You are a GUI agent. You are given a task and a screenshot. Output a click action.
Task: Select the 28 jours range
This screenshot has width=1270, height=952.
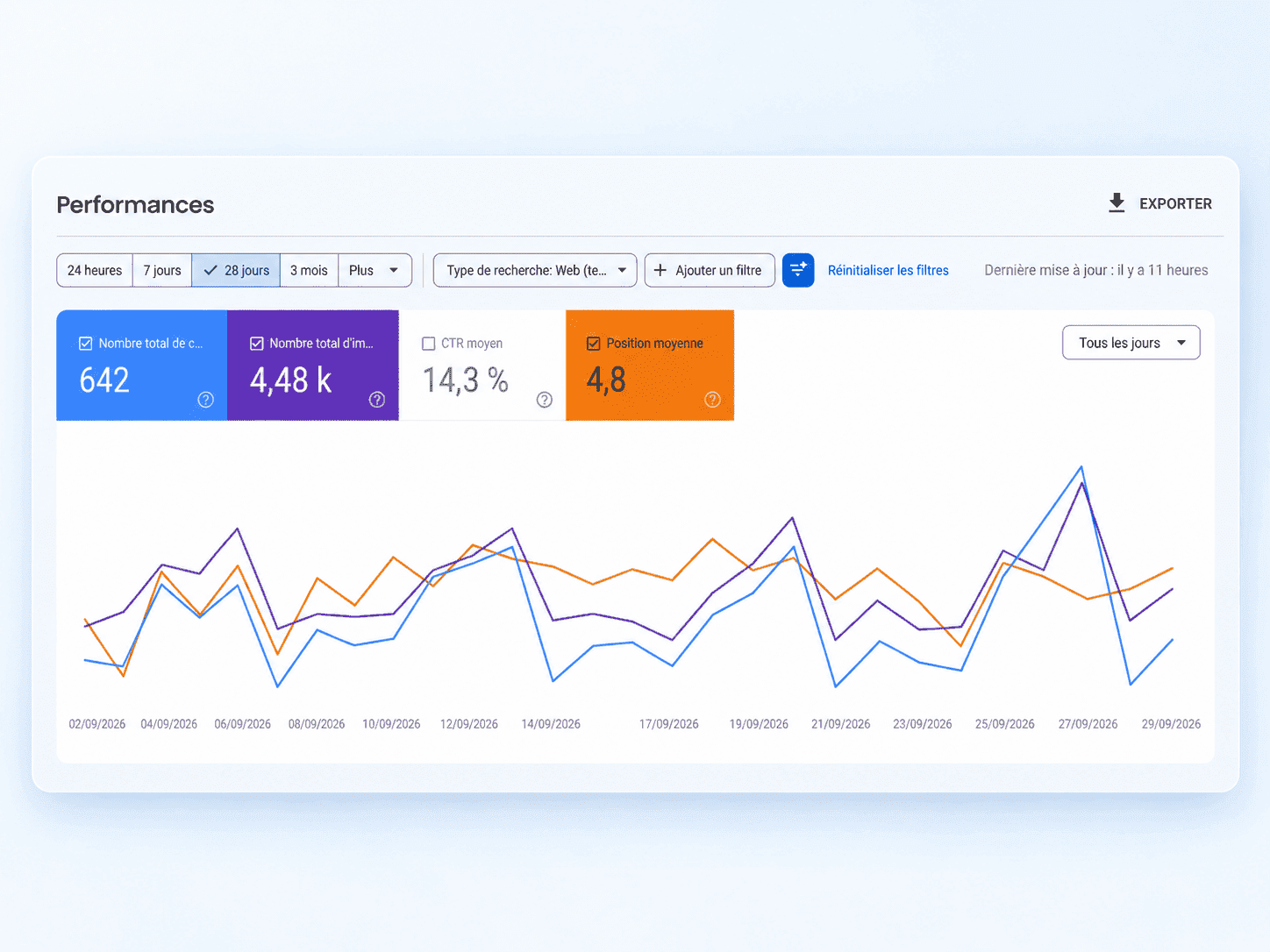(x=236, y=270)
